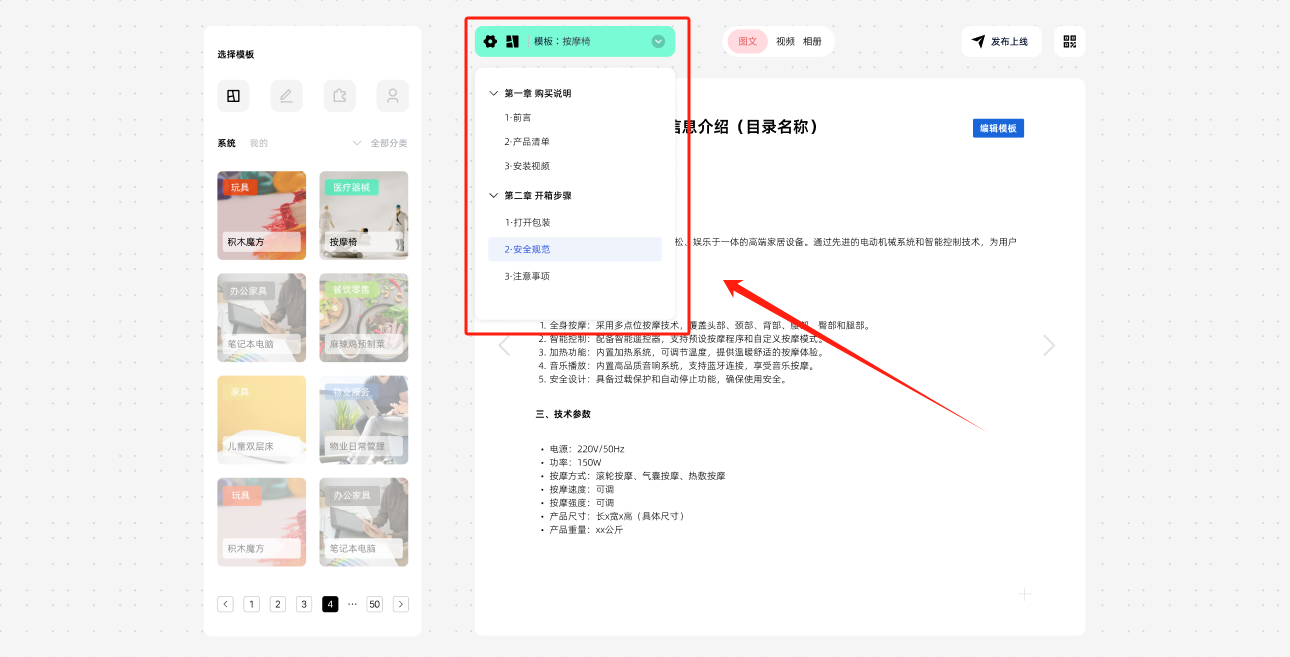The height and width of the screenshot is (657, 1290).
Task: Go to next slide with right arrow
Action: 1048,346
